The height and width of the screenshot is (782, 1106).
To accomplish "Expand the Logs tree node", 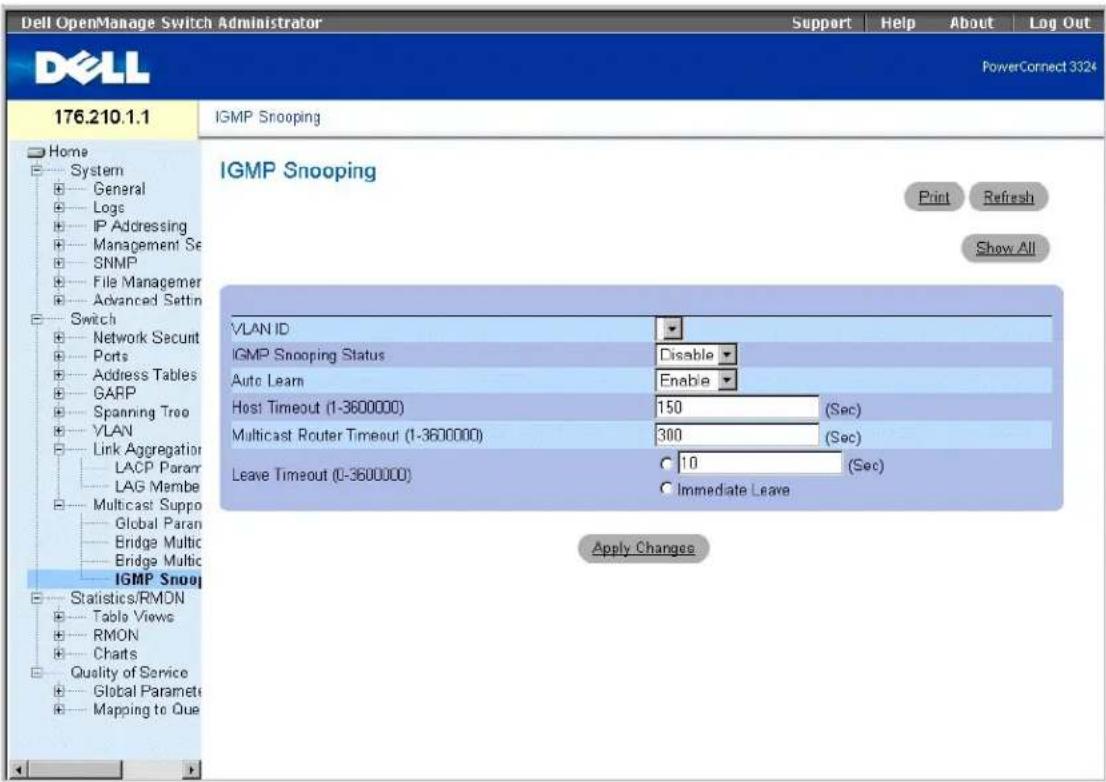I will click(59, 207).
